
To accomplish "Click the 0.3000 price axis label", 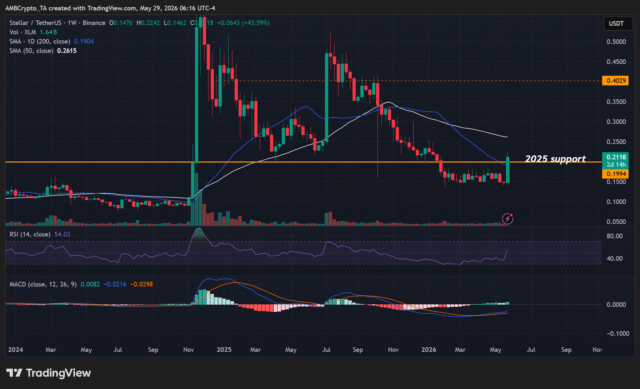I will (616, 122).
